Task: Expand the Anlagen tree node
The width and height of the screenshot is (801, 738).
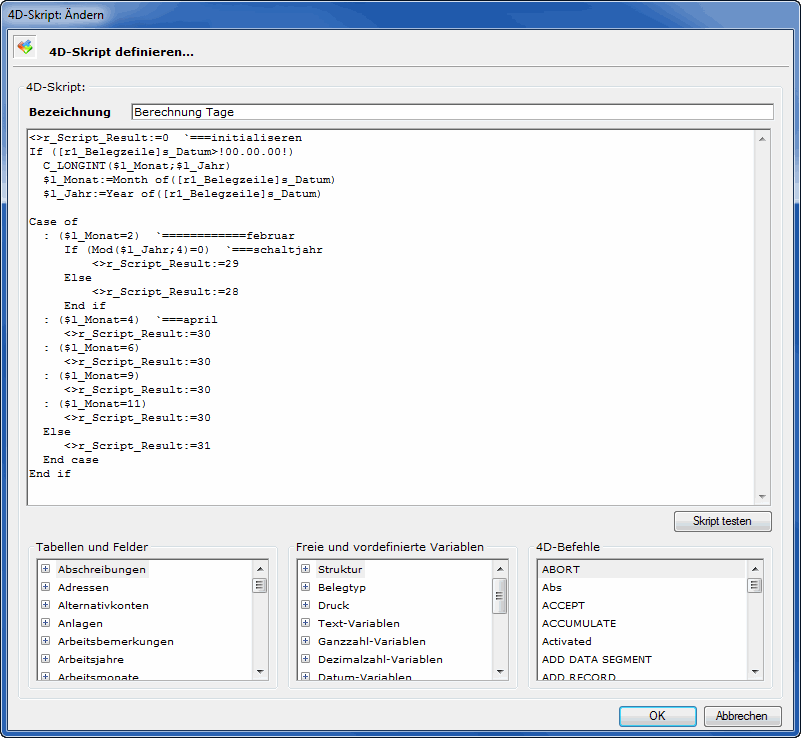Action: click(46, 623)
